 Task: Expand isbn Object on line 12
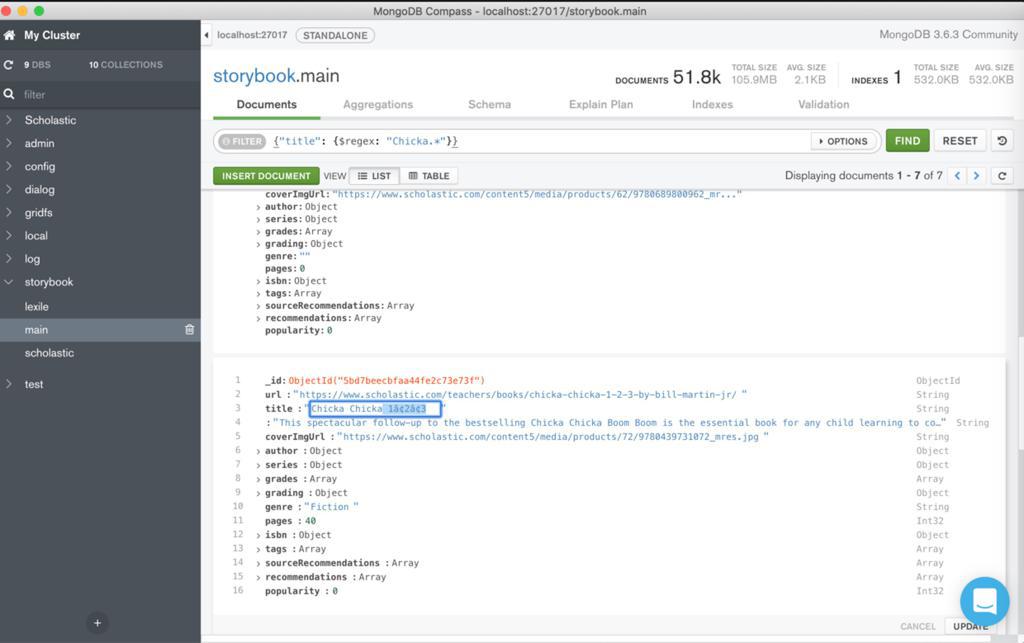(259, 535)
